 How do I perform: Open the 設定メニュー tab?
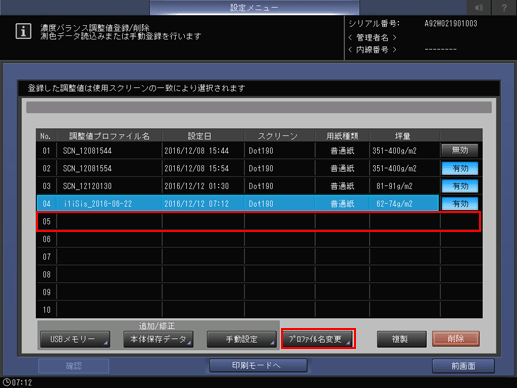point(254,7)
